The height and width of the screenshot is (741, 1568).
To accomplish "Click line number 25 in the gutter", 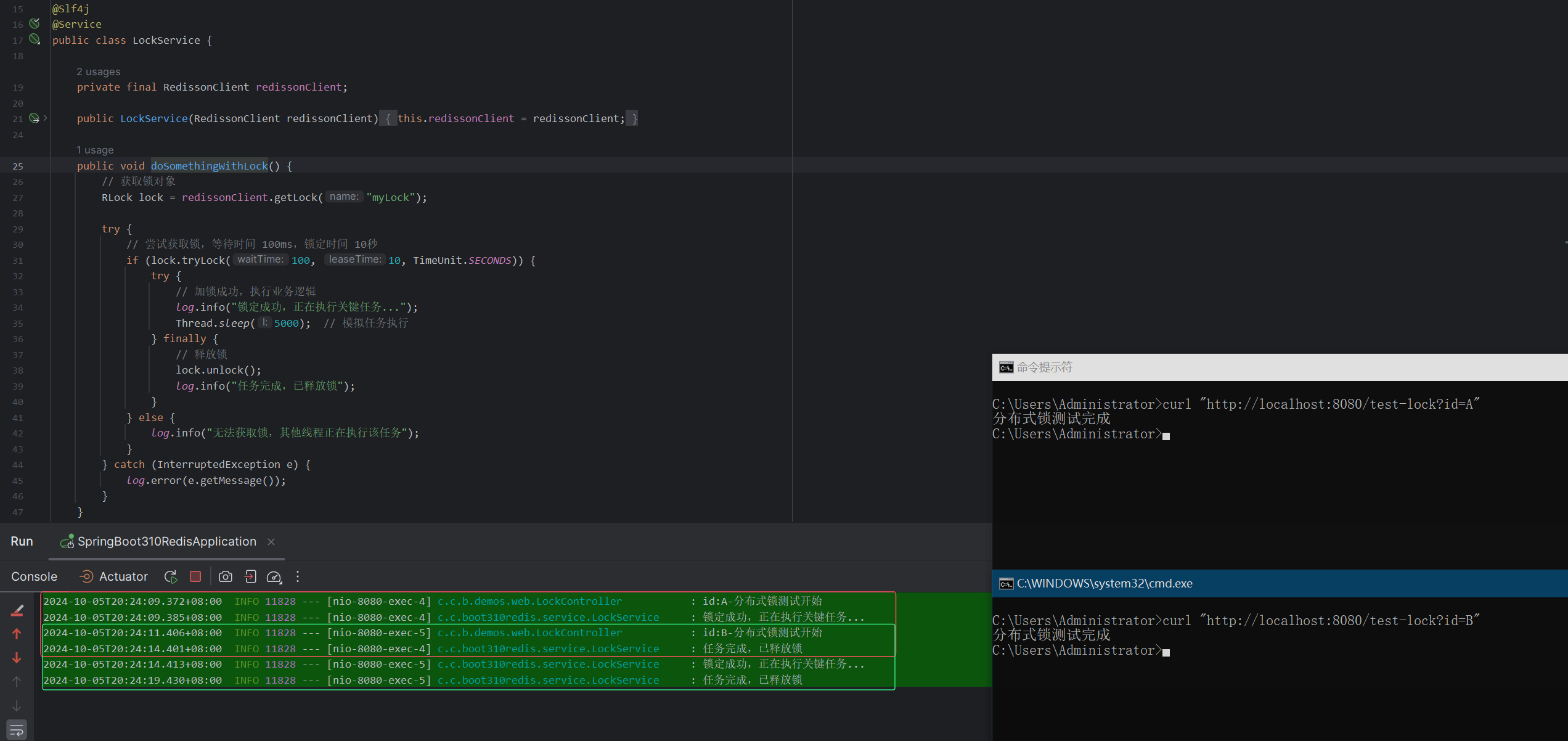I will pos(18,166).
